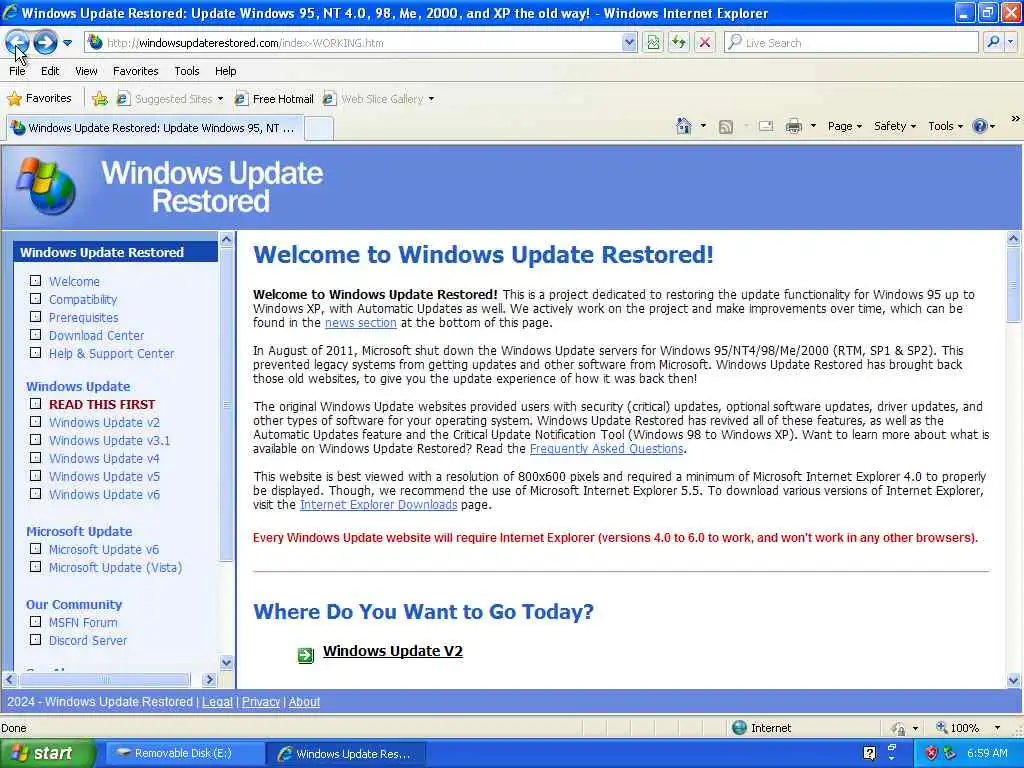This screenshot has height=768, width=1024.
Task: Open Windows Update v3.1 link
Action: [110, 441]
